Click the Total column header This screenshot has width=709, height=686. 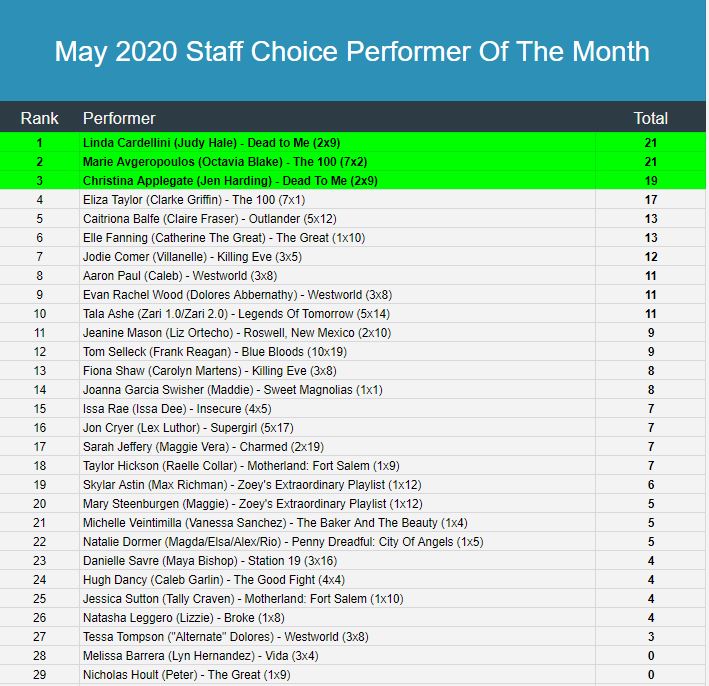point(650,118)
